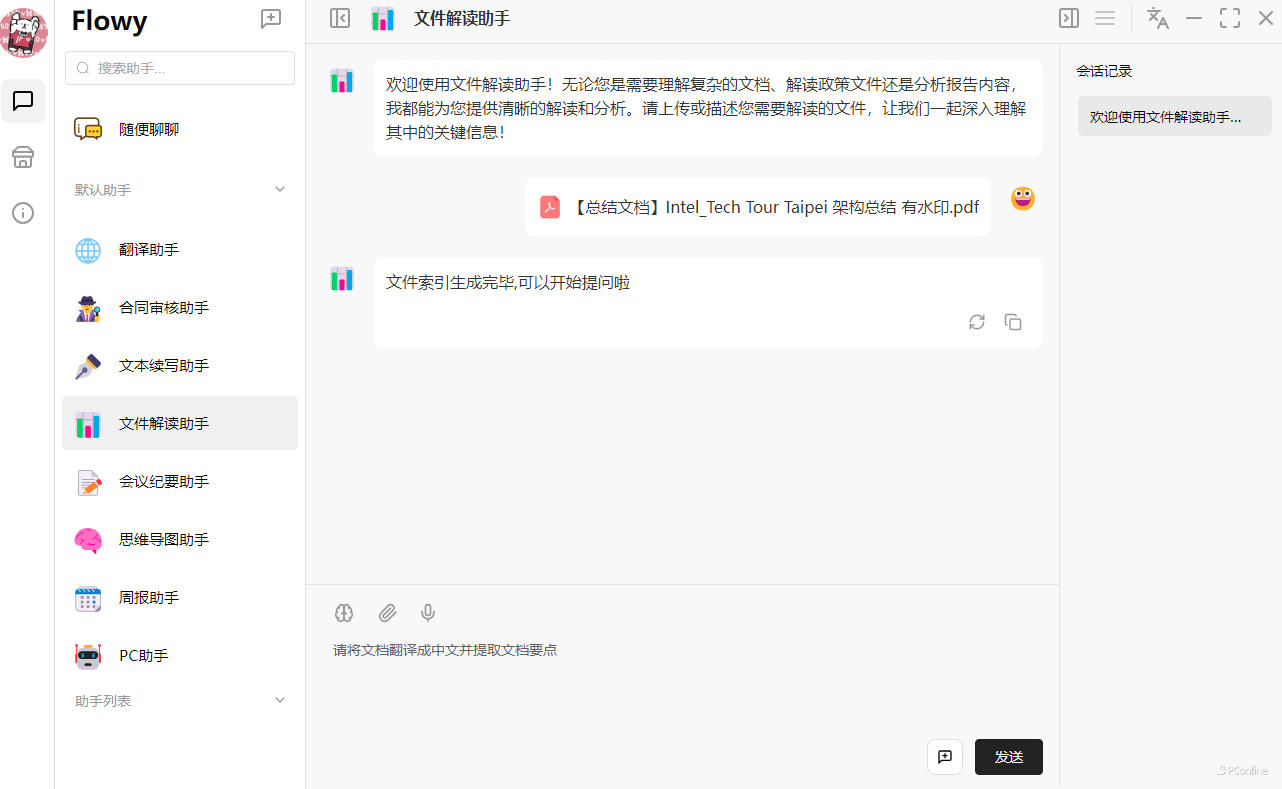Click the attach file paperclip icon
This screenshot has width=1282, height=789.
pos(387,613)
